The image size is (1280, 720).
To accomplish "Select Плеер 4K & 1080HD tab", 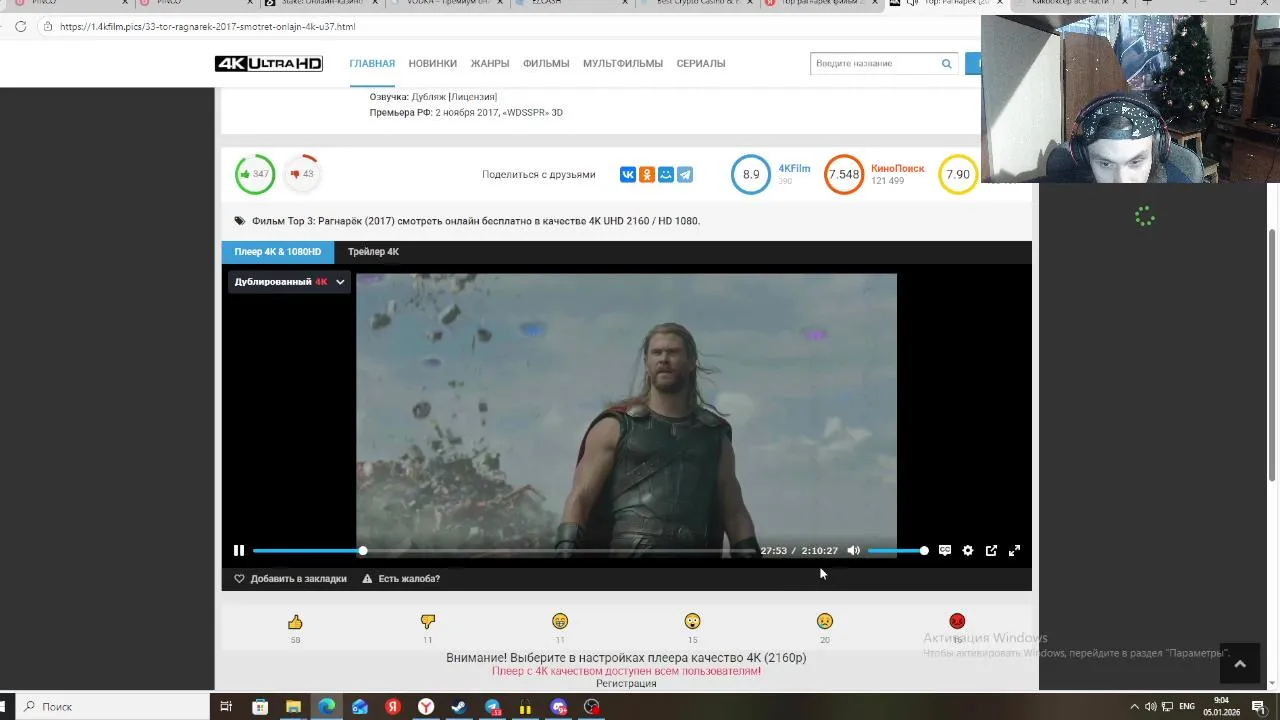I will click(278, 252).
